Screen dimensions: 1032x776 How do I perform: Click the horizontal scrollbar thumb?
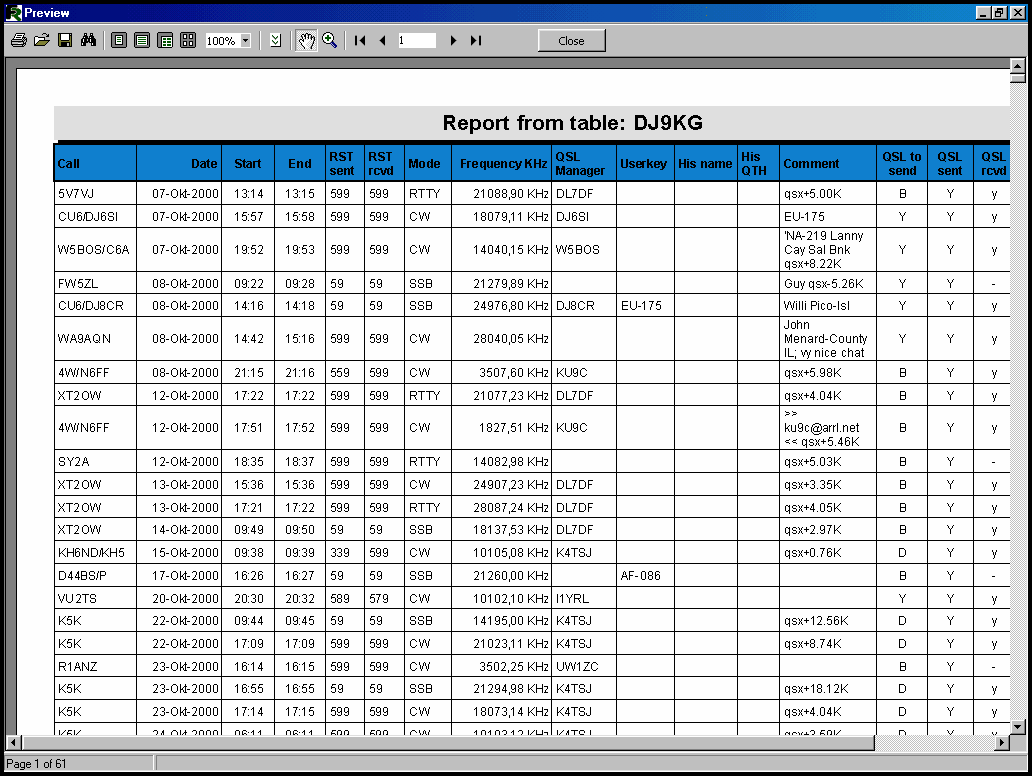click(448, 742)
